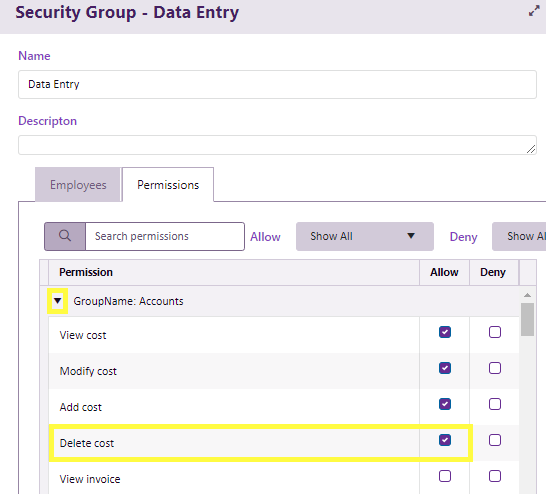The height and width of the screenshot is (494, 546).
Task: Click the Allow column header
Action: [x=444, y=272]
